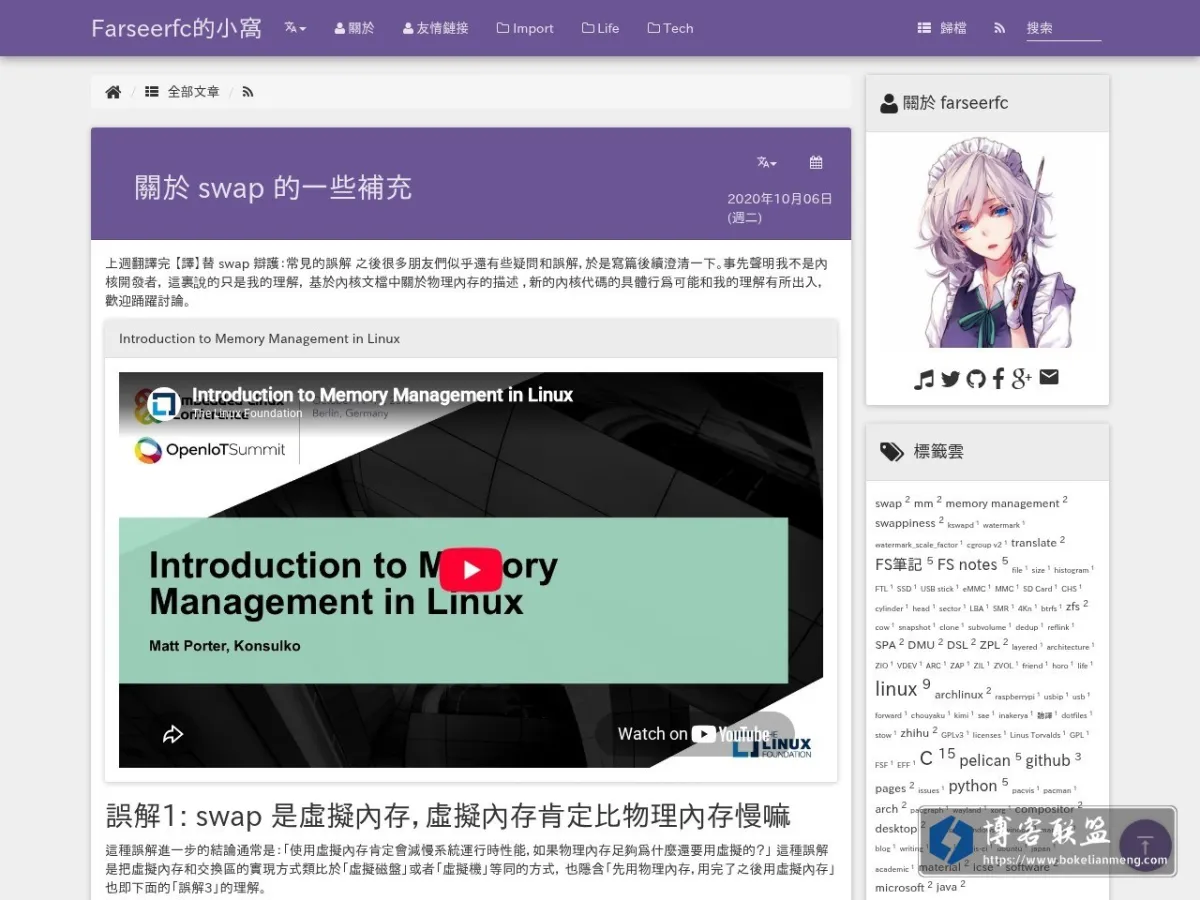Open the Tech category in navbar
Viewport: 1200px width, 900px height.
click(670, 28)
